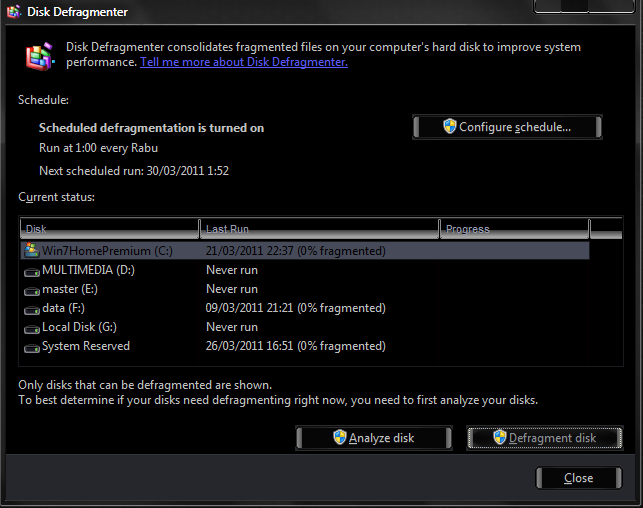Select the System Reserved disk row
Screen dimensions: 643x508
pos(305,346)
